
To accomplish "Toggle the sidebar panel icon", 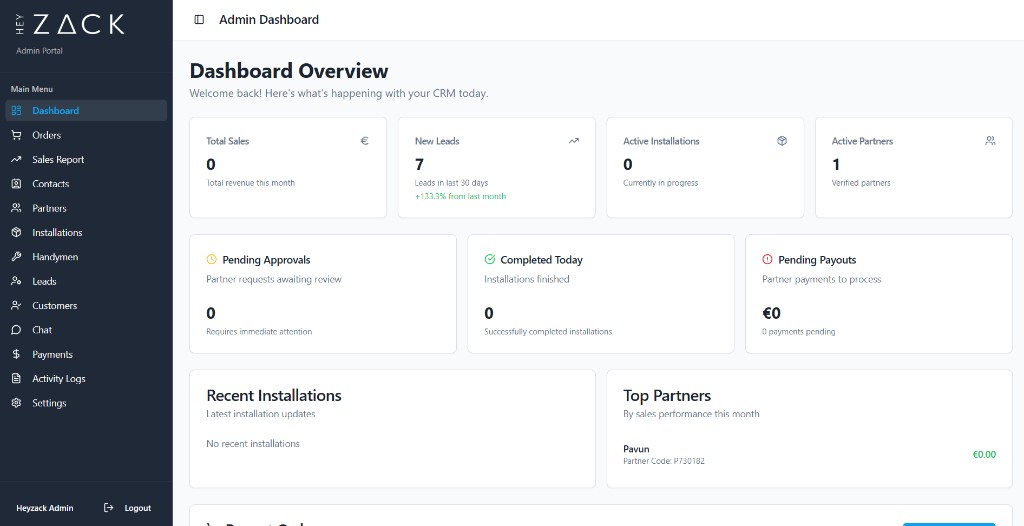I will pyautogui.click(x=200, y=20).
